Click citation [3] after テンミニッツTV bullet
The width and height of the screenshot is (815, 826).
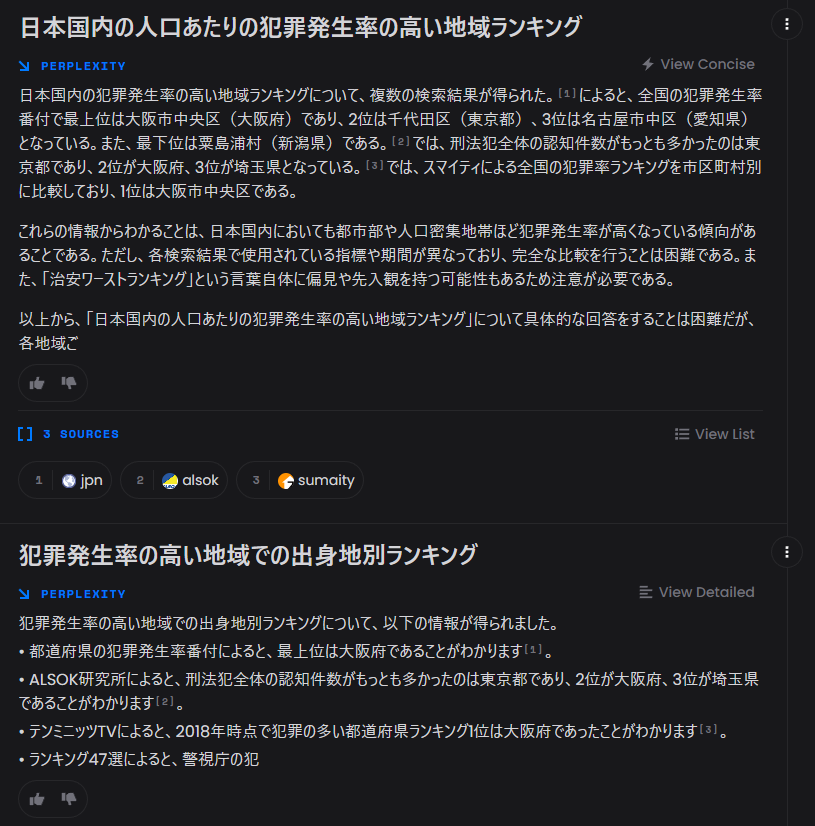tap(707, 728)
